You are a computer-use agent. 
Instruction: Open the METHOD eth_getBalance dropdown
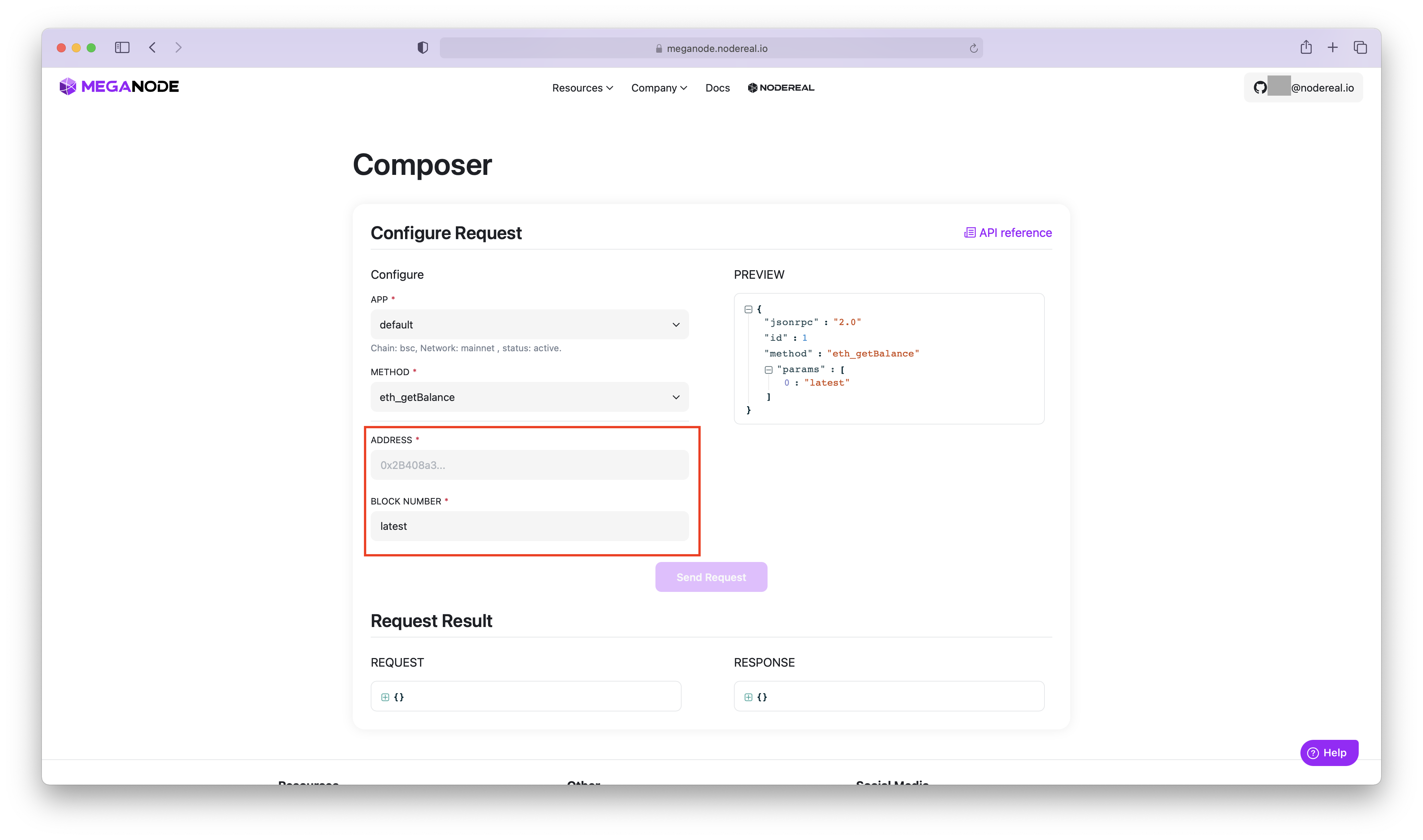pos(529,397)
